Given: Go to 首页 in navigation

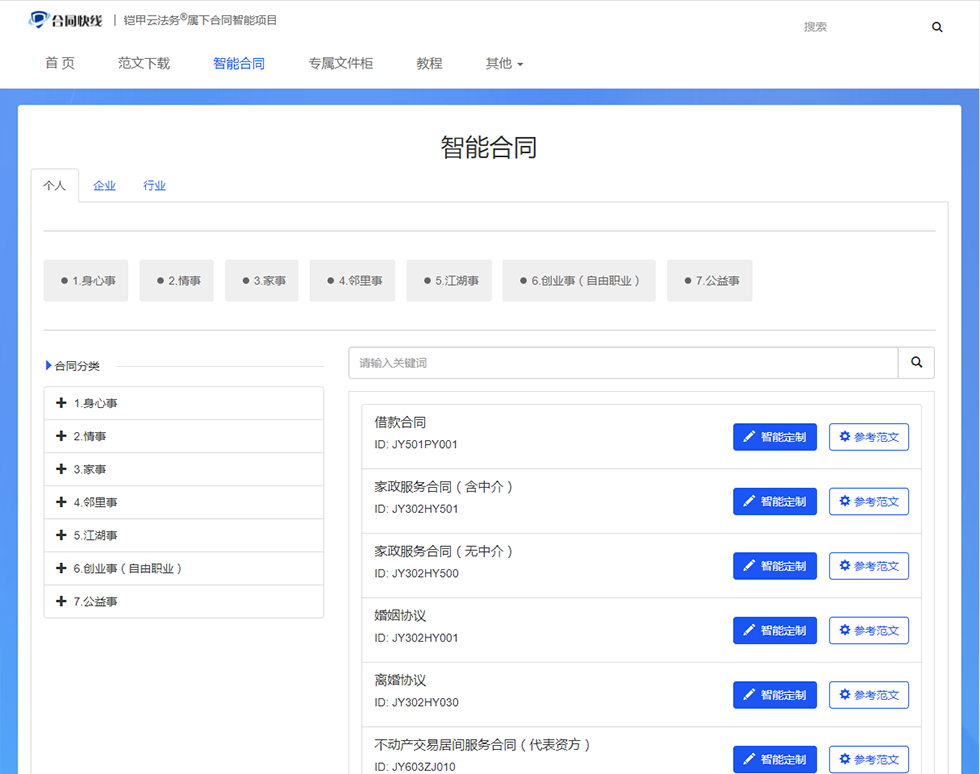Looking at the screenshot, I should pos(60,63).
